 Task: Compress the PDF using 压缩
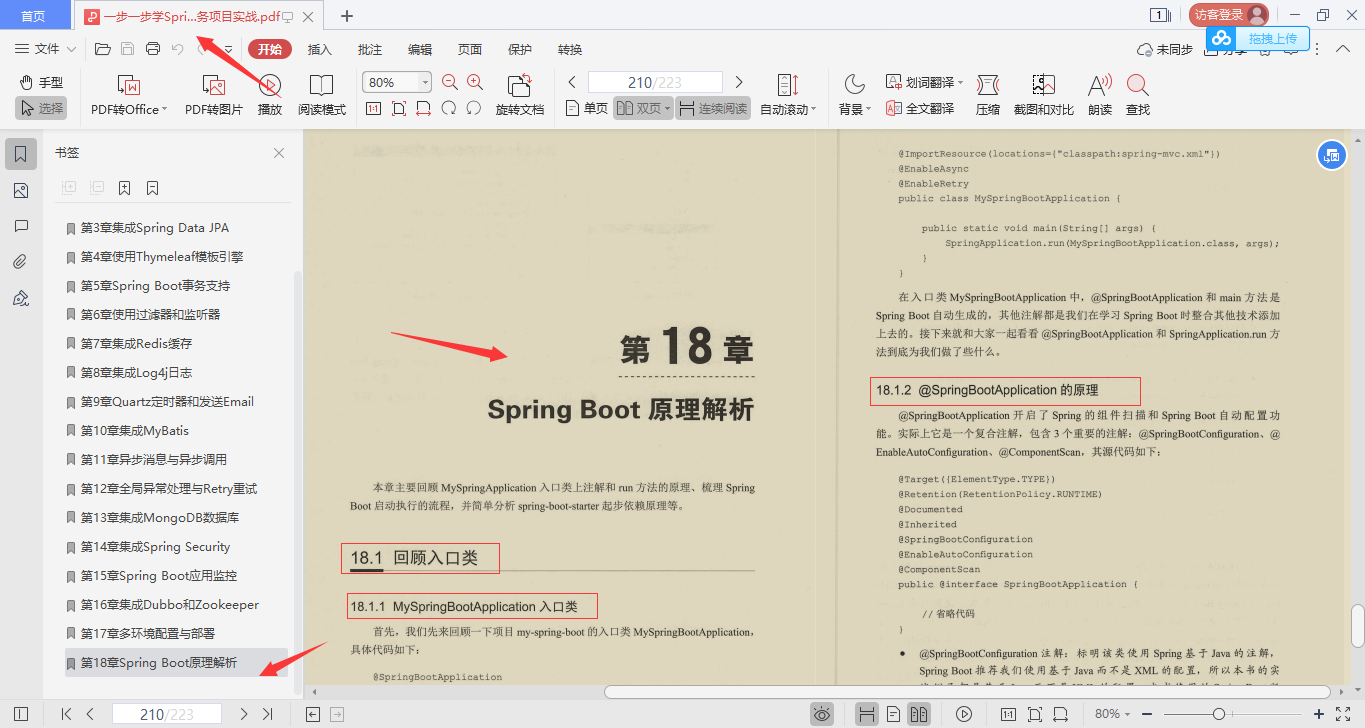pyautogui.click(x=988, y=96)
